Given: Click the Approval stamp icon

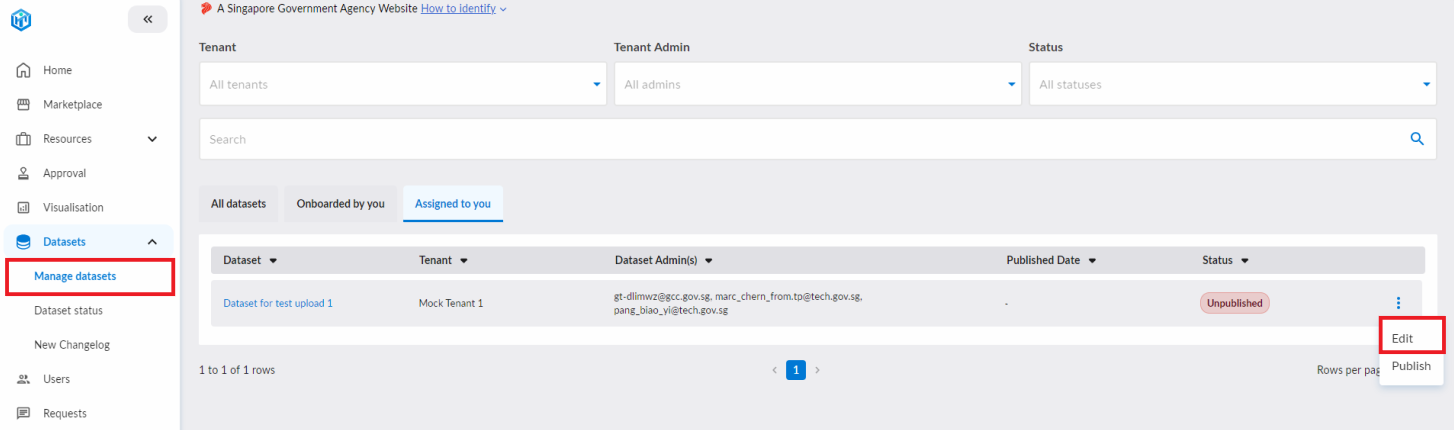Looking at the screenshot, I should coord(23,173).
